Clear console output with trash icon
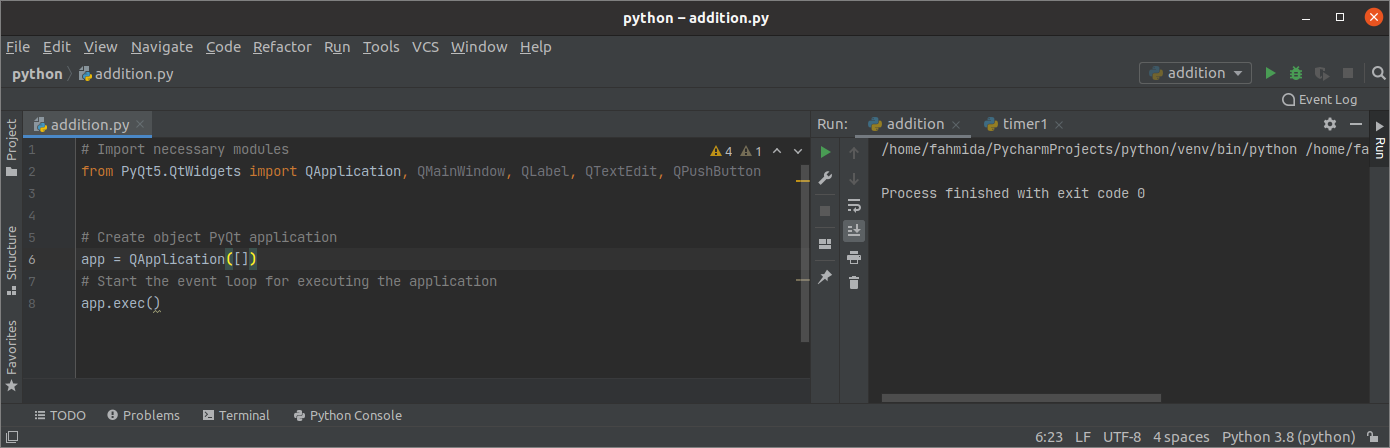This screenshot has width=1390, height=448. 854,283
